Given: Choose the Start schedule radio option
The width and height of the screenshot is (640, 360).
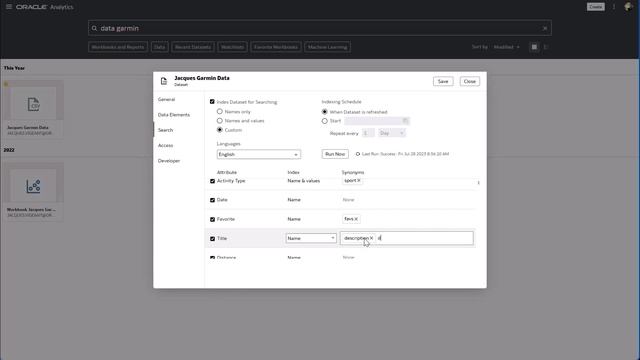Looking at the screenshot, I should [324, 121].
